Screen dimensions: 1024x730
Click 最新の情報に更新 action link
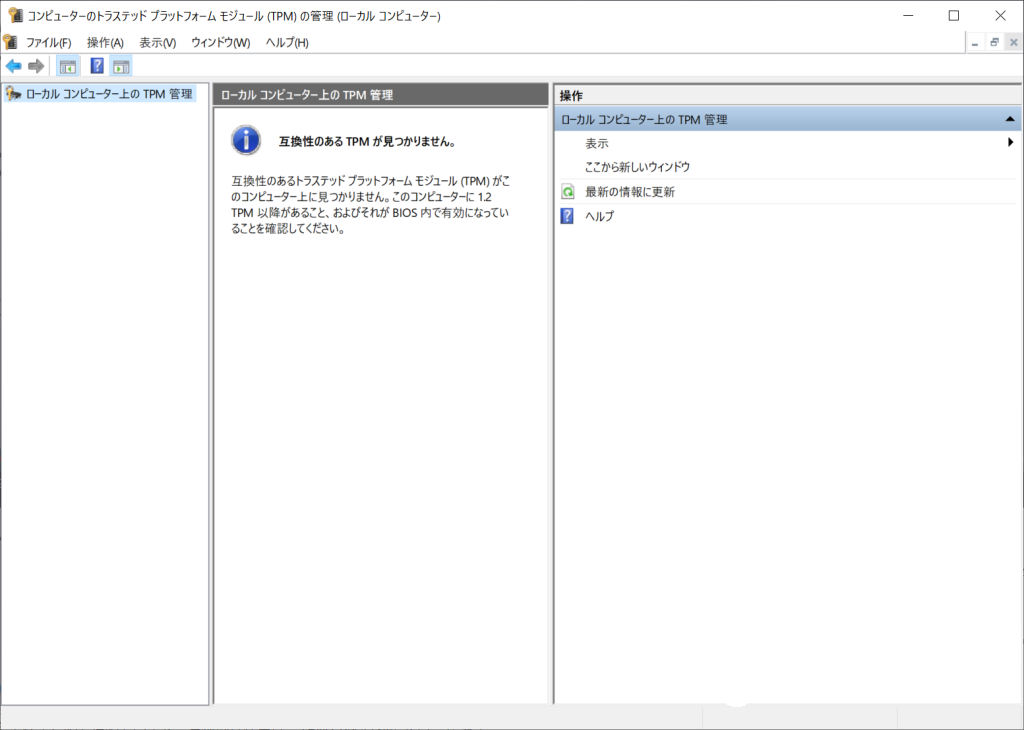(x=629, y=192)
